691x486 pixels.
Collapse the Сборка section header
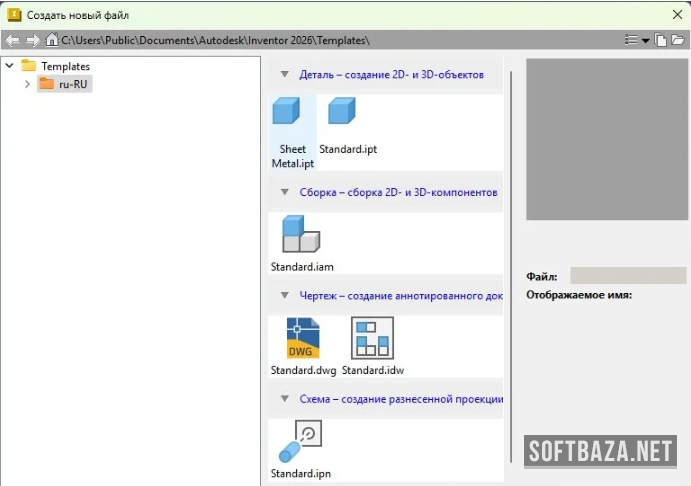point(284,192)
